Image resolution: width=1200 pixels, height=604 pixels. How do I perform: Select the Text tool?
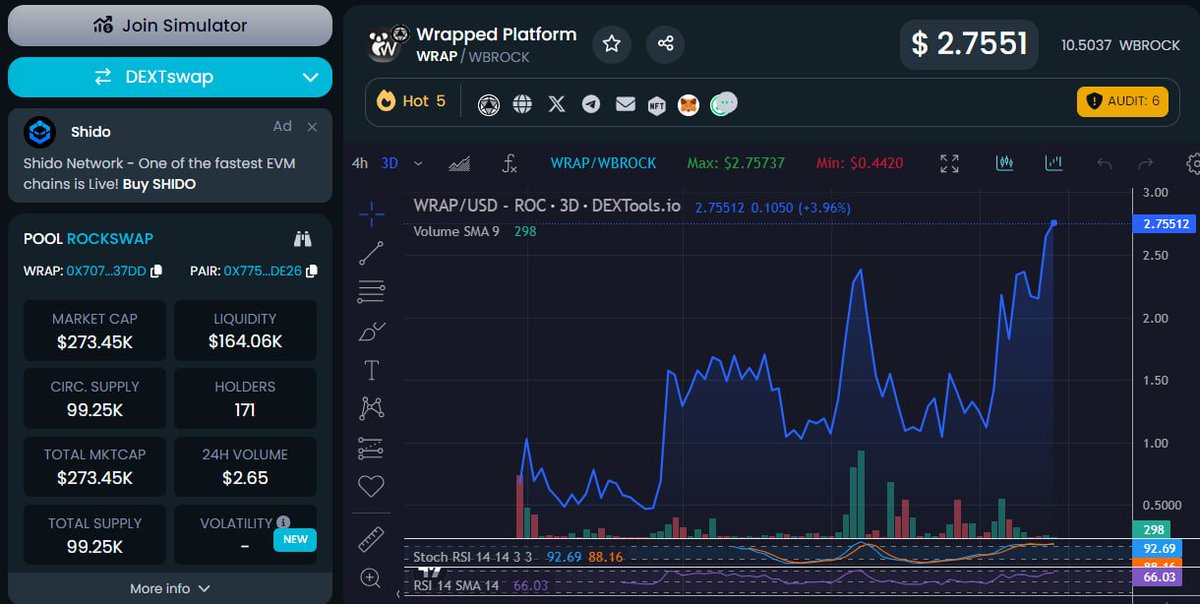tap(371, 370)
